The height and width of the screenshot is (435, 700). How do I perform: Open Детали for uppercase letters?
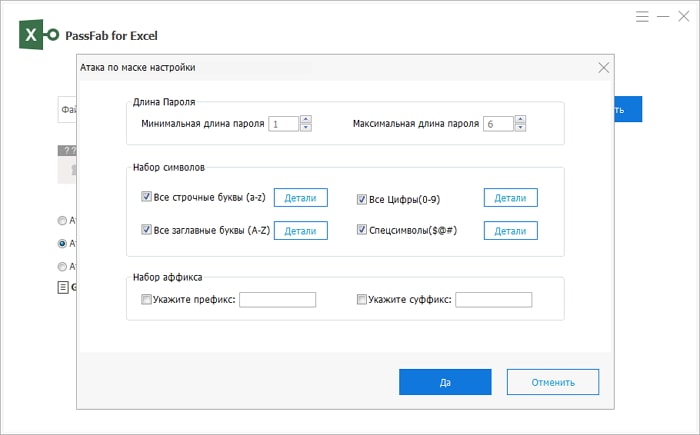(x=300, y=230)
